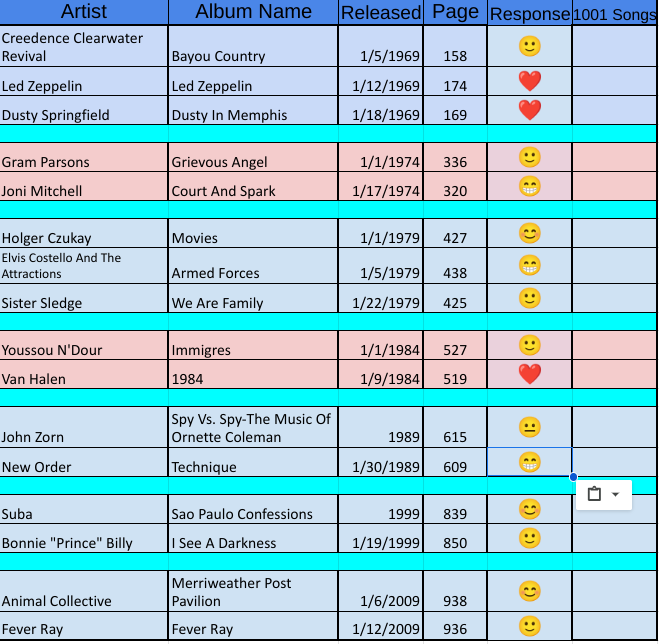Select the Page column header
Image resolution: width=659 pixels, height=644 pixels.
pos(455,12)
